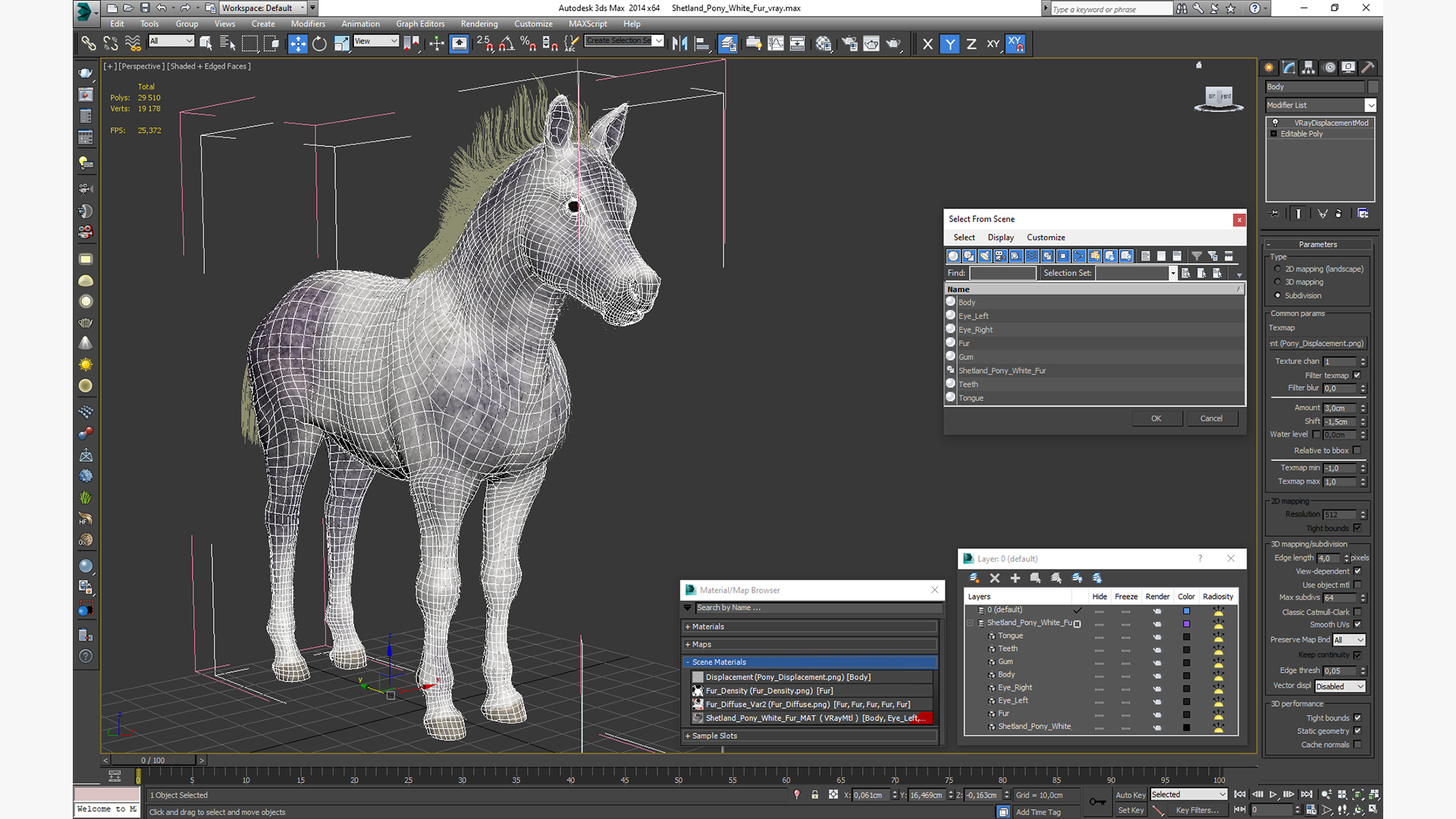
Task: Restrict transform to the X axis
Action: coord(927,44)
